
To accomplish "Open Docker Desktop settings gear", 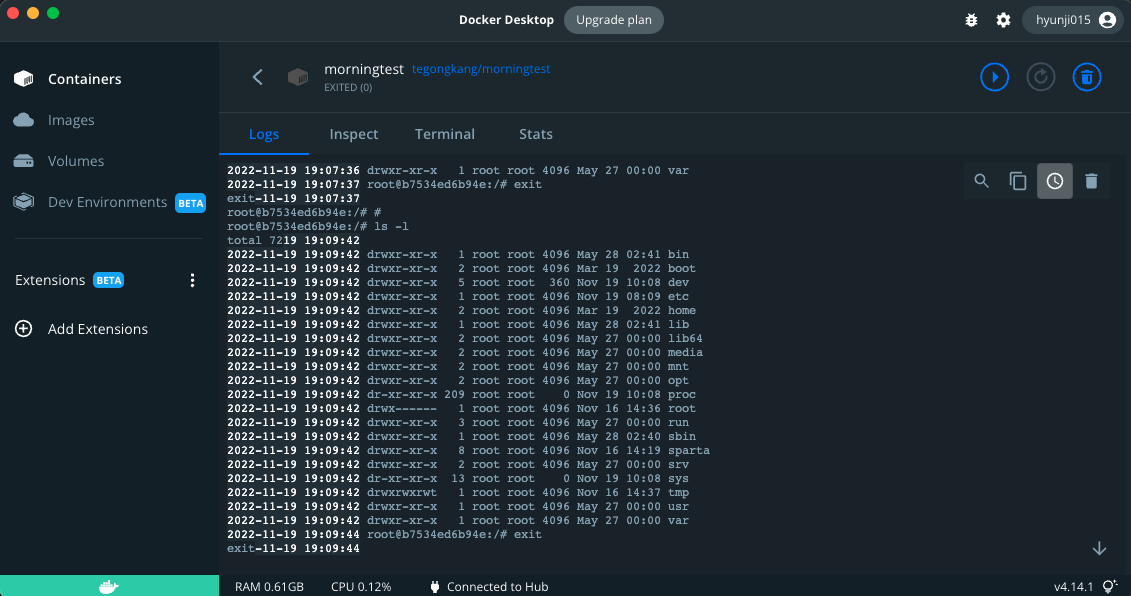I will (1003, 20).
